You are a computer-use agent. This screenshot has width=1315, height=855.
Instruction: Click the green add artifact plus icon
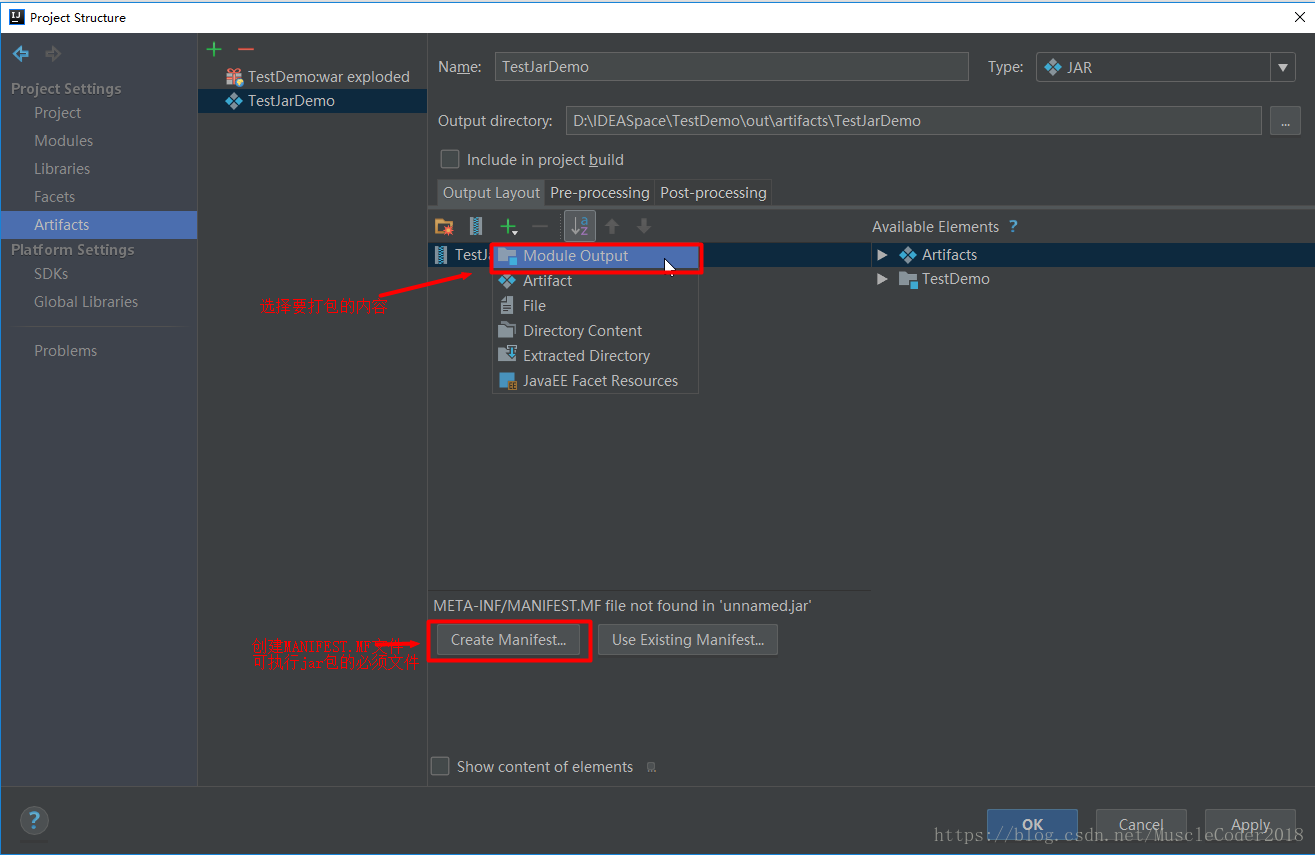[214, 50]
